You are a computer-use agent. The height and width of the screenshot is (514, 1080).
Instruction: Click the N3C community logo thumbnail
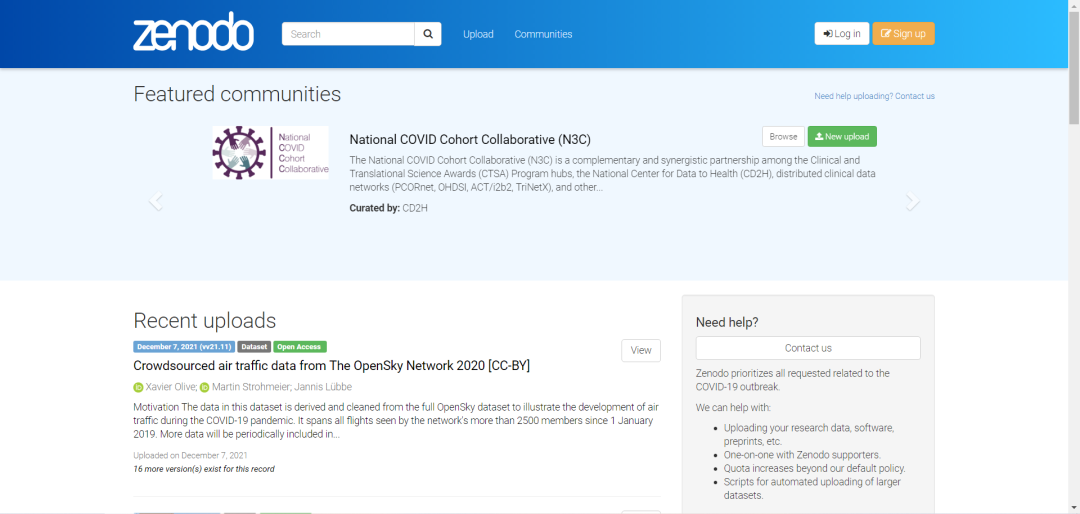pyautogui.click(x=271, y=153)
